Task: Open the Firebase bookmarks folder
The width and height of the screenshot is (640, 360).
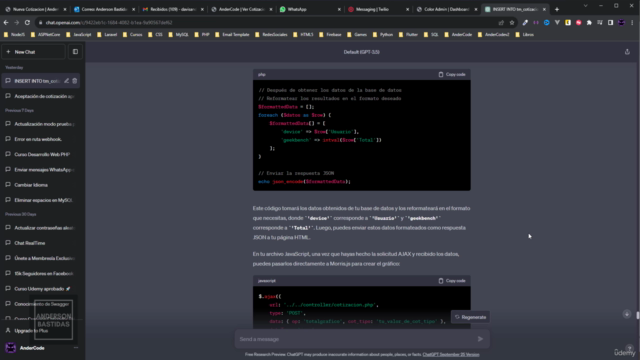Action: pos(330,35)
